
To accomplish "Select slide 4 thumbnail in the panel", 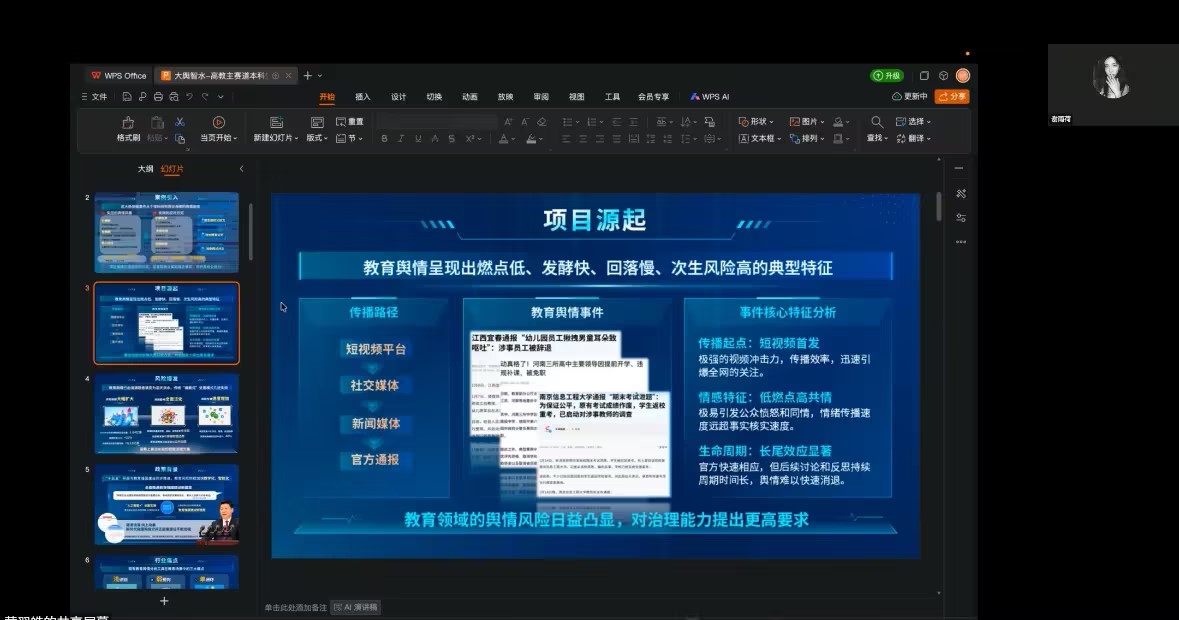I will pyautogui.click(x=166, y=413).
